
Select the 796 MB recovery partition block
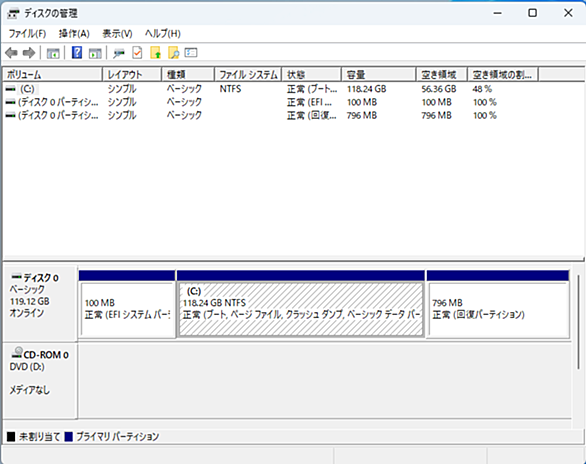click(498, 309)
